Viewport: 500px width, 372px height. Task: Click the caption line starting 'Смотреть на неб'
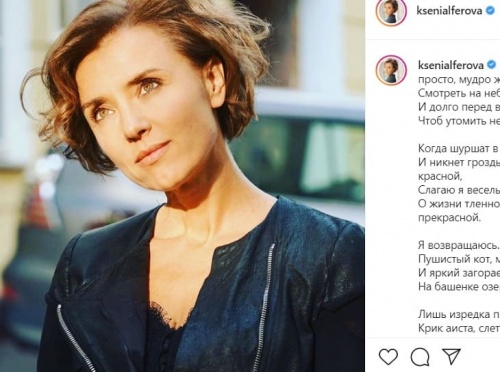(x=459, y=93)
